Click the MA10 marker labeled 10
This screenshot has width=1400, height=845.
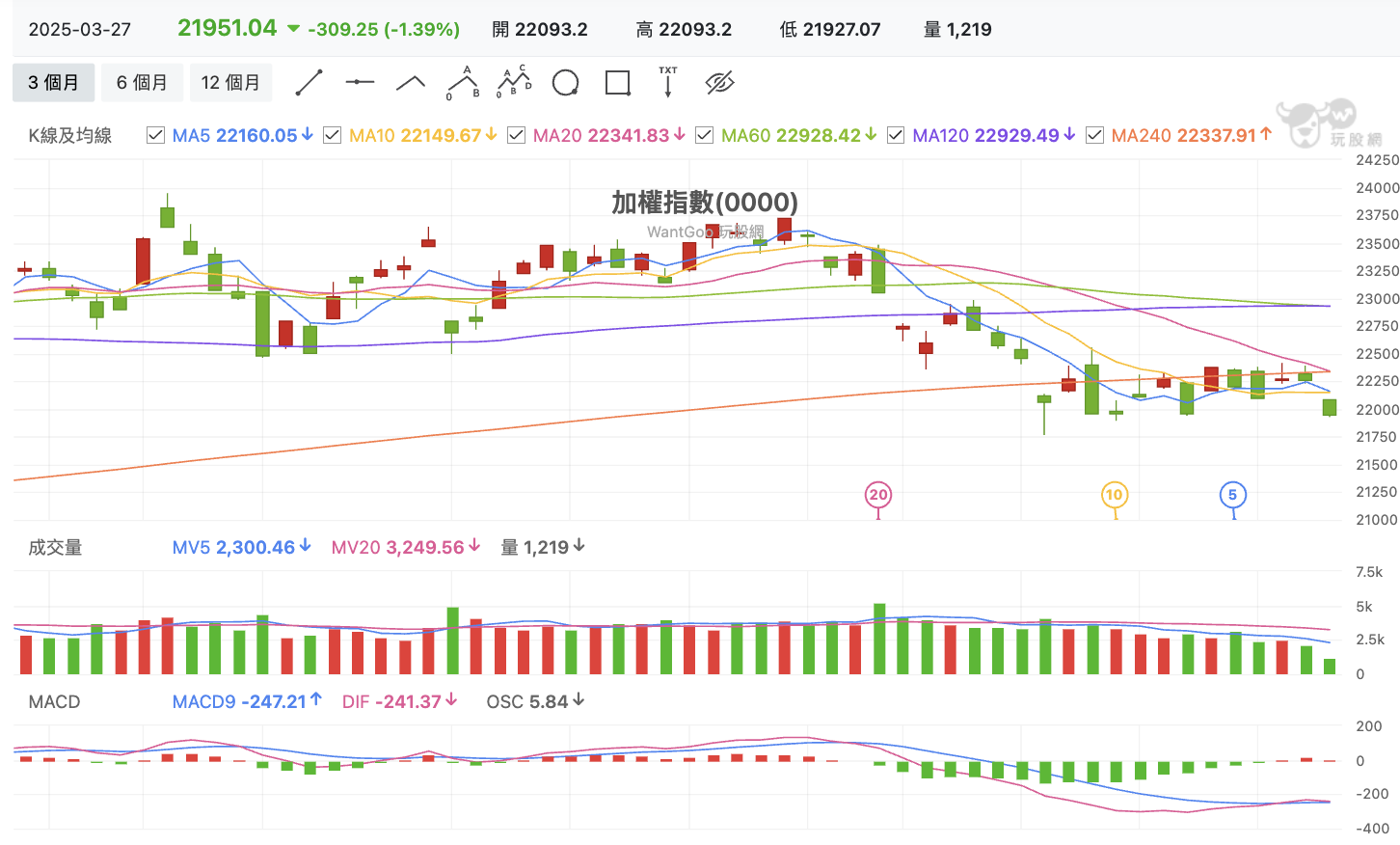click(1114, 495)
